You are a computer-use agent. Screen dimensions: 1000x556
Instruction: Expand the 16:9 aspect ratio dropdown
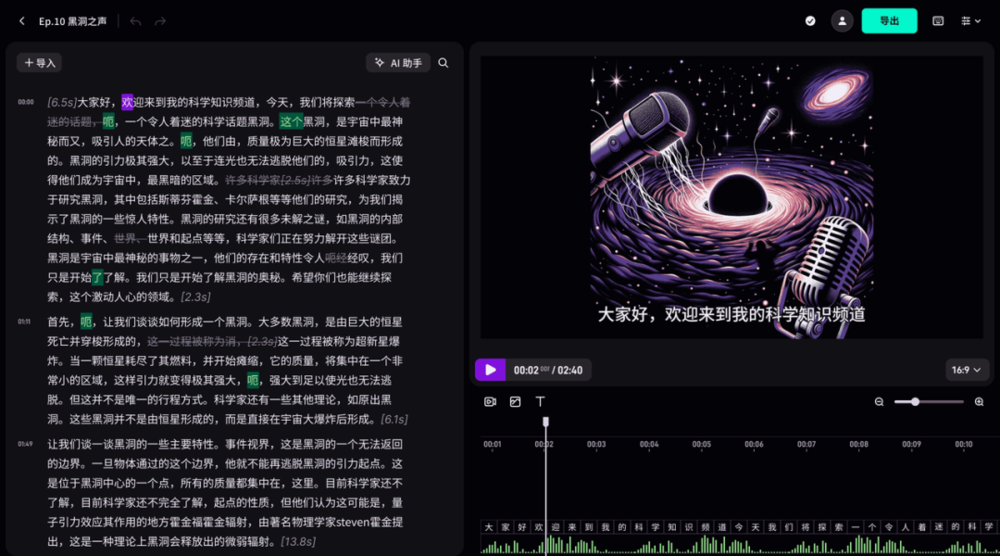click(967, 370)
